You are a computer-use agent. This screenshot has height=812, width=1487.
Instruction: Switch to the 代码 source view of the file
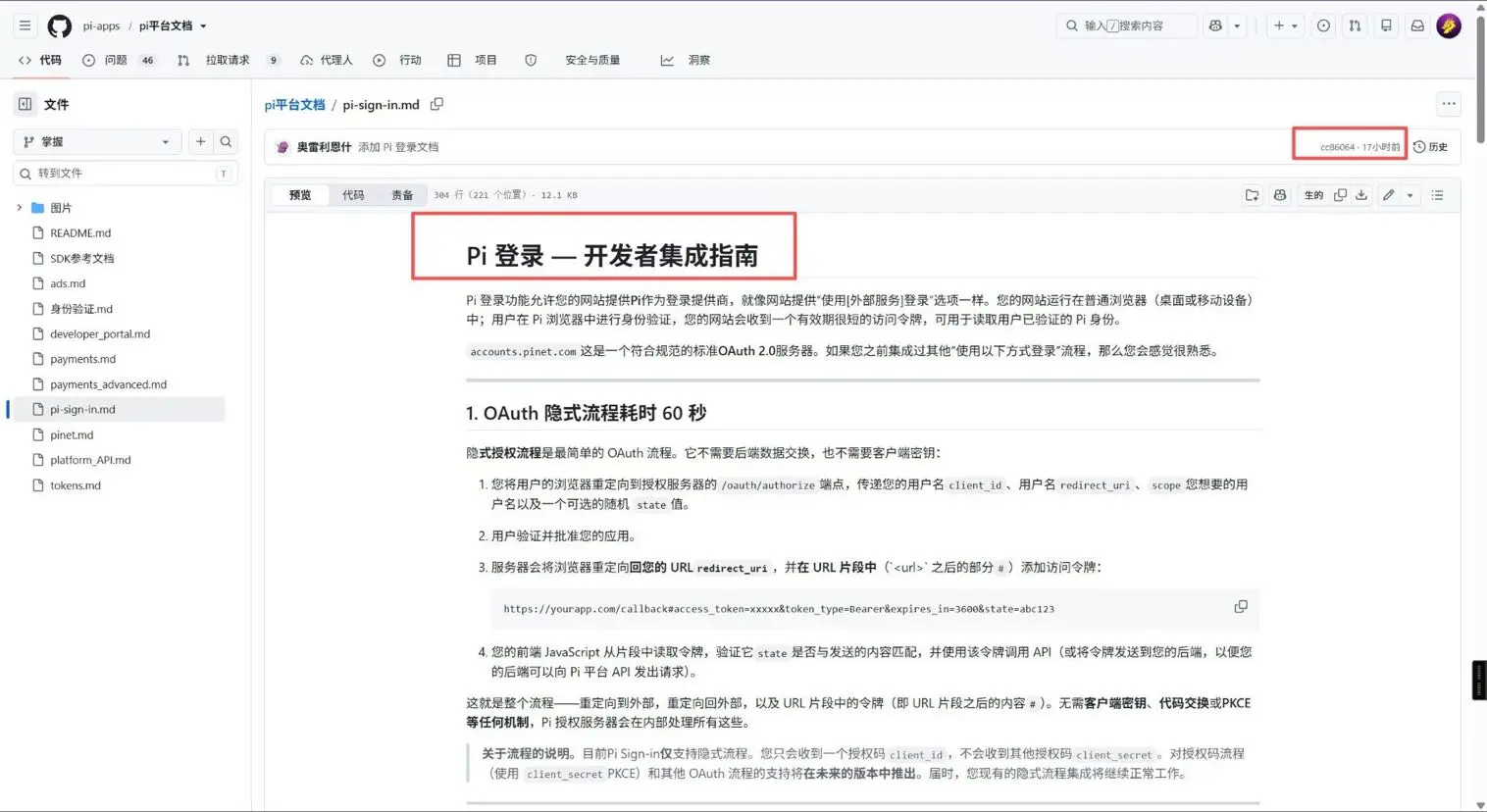tap(353, 195)
